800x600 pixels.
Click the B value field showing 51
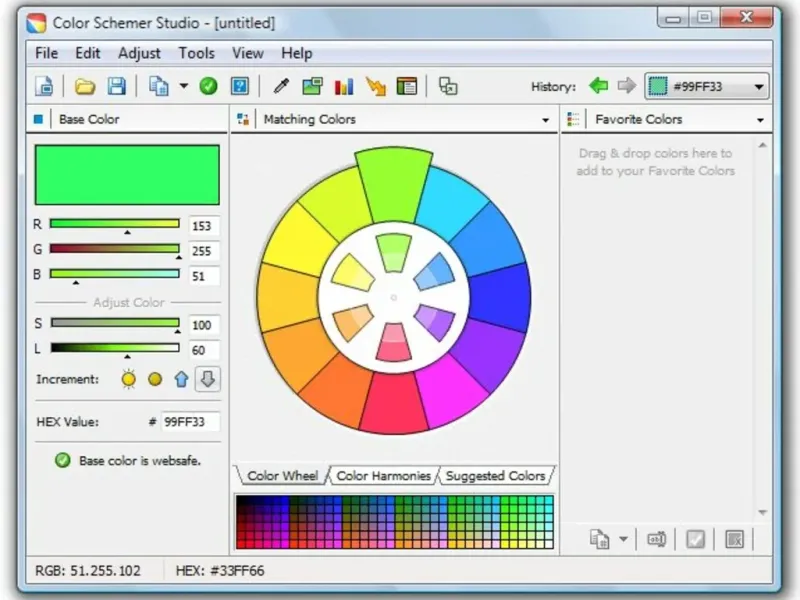click(x=204, y=276)
